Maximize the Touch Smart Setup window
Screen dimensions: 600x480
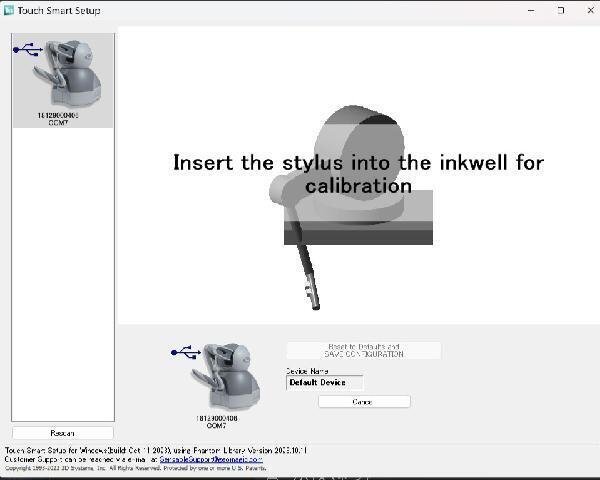(561, 11)
